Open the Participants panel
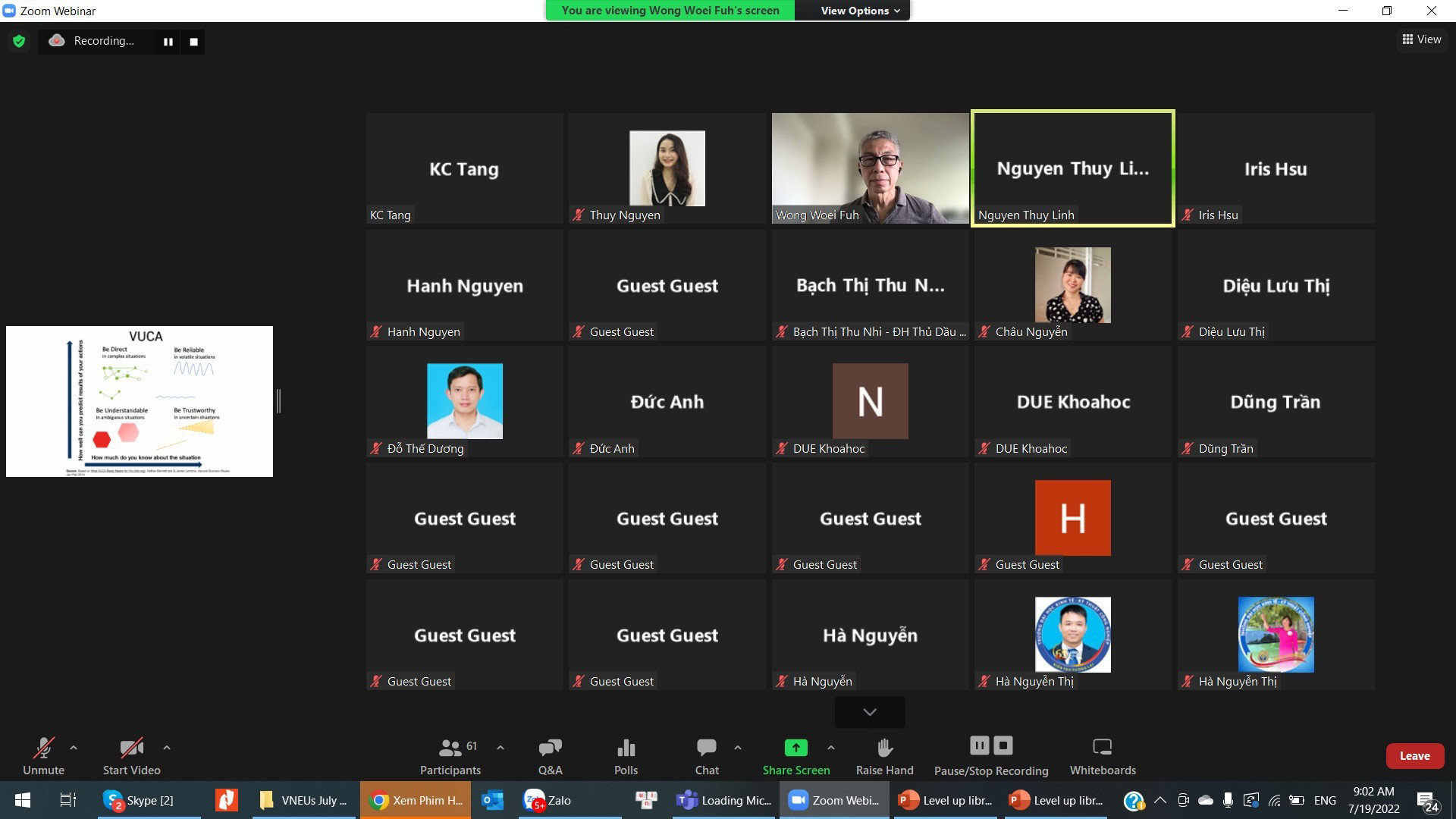 450,757
